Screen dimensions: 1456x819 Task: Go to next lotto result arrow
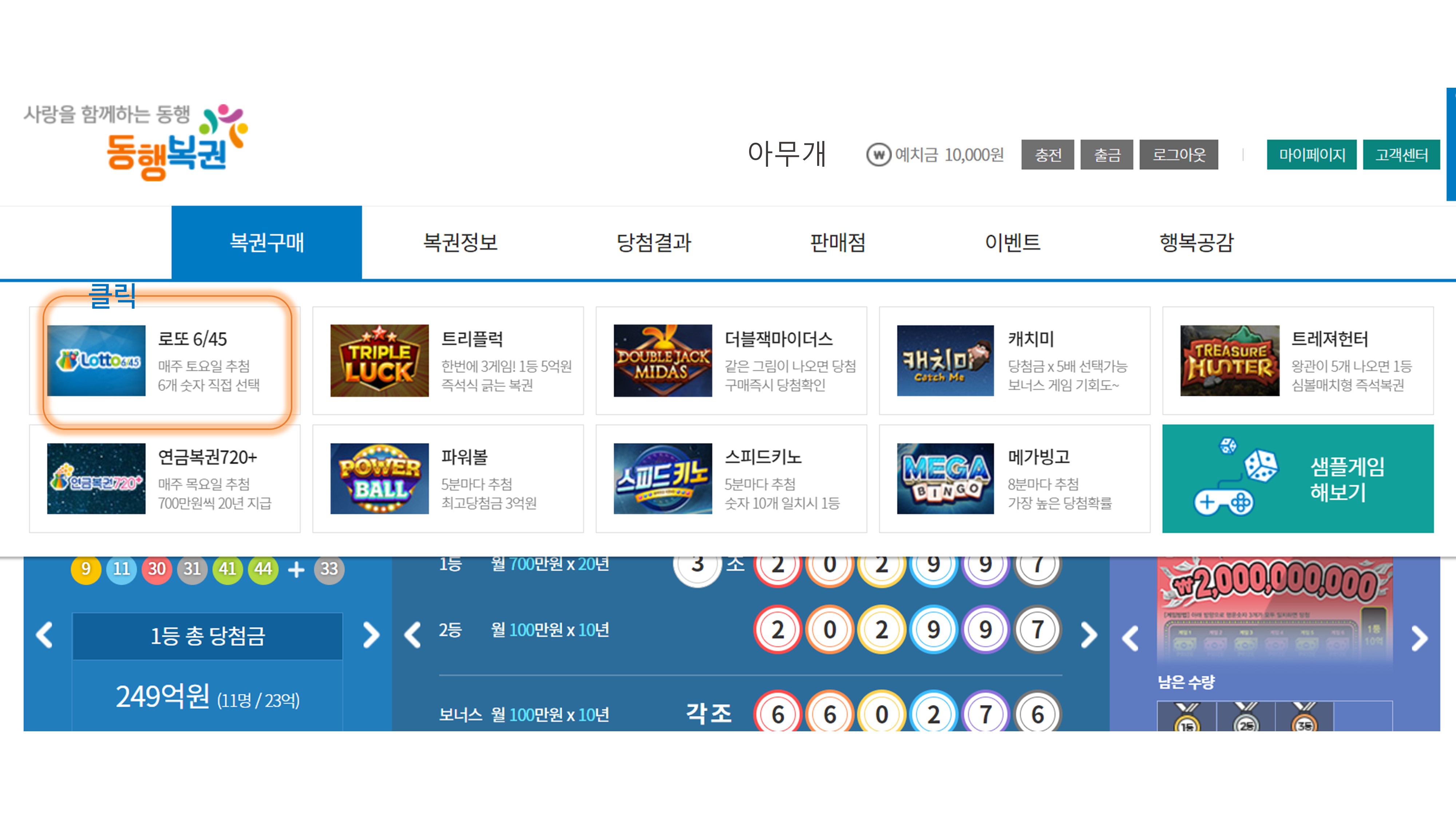coord(371,635)
